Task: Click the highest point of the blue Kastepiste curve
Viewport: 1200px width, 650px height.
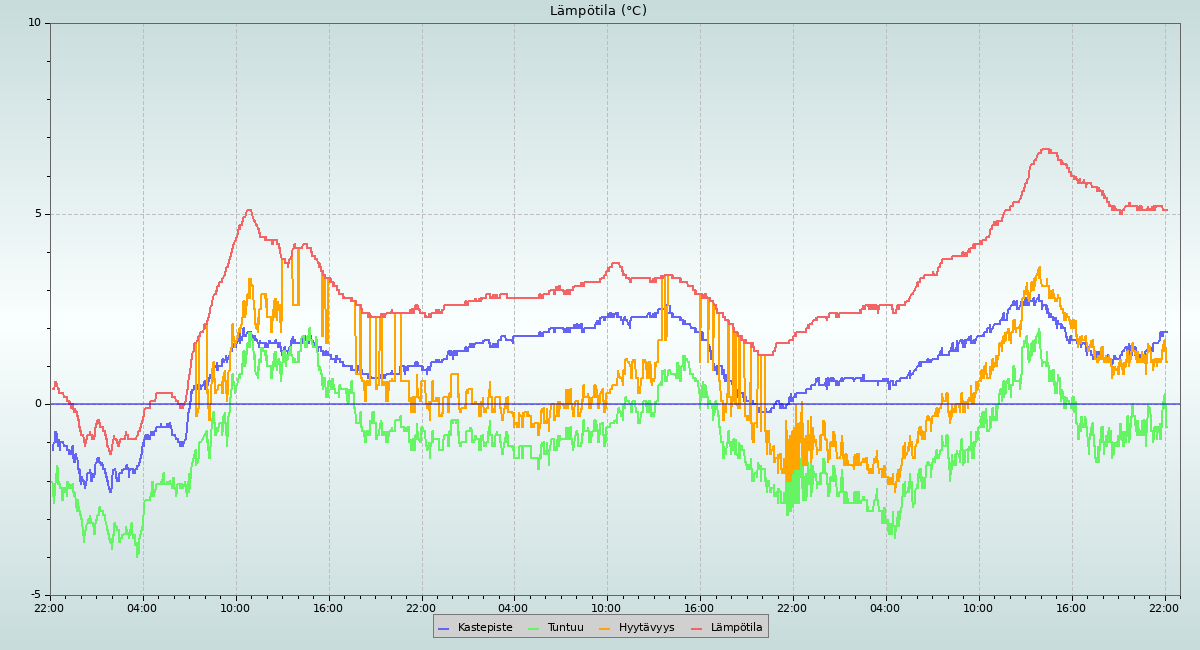Action: [1037, 296]
